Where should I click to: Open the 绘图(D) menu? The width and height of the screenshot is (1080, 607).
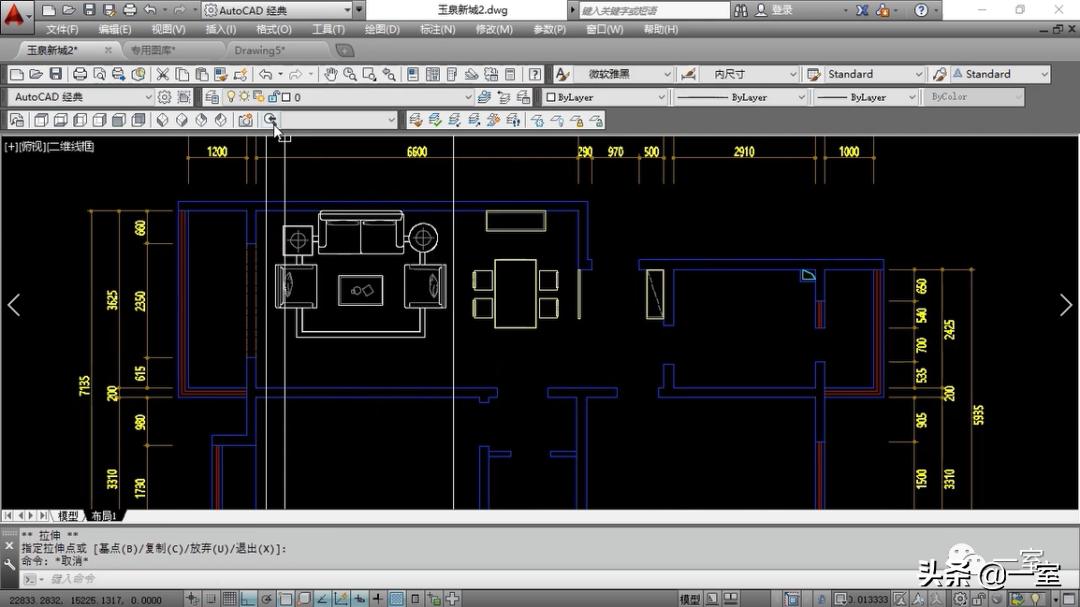coord(383,29)
